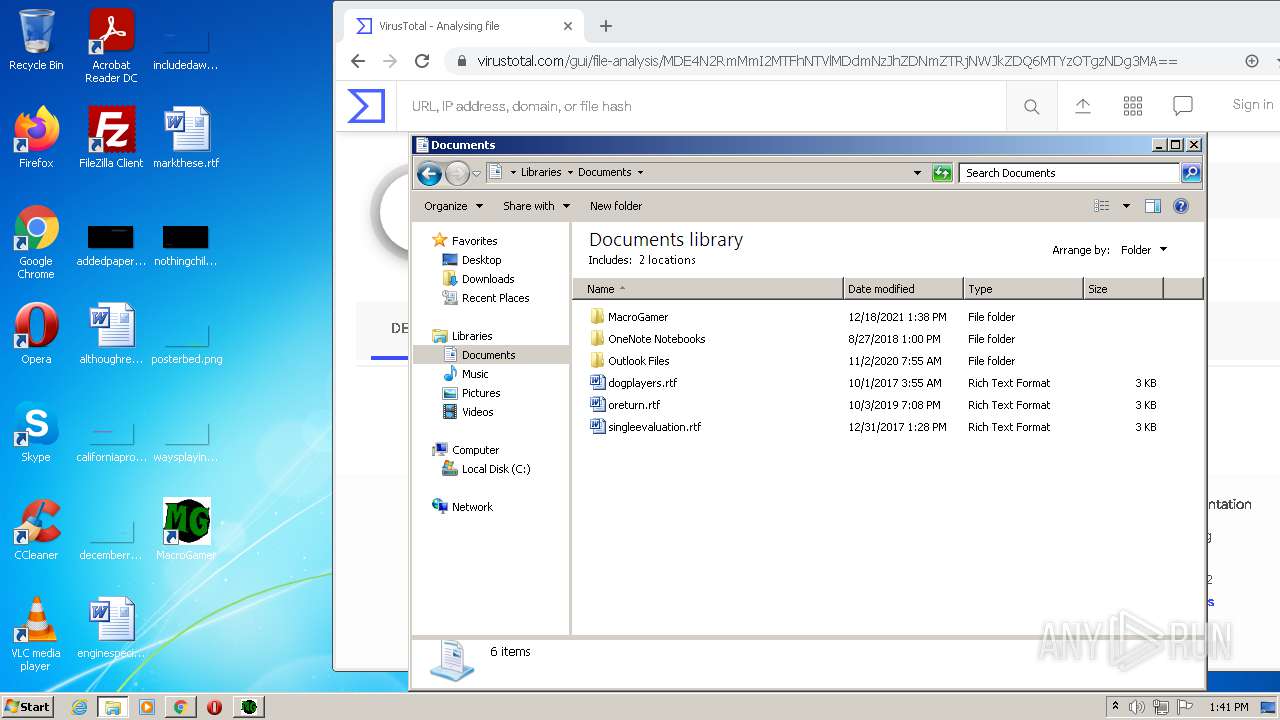
Task: Open the Recycle Bin desktop icon
Action: 36,40
